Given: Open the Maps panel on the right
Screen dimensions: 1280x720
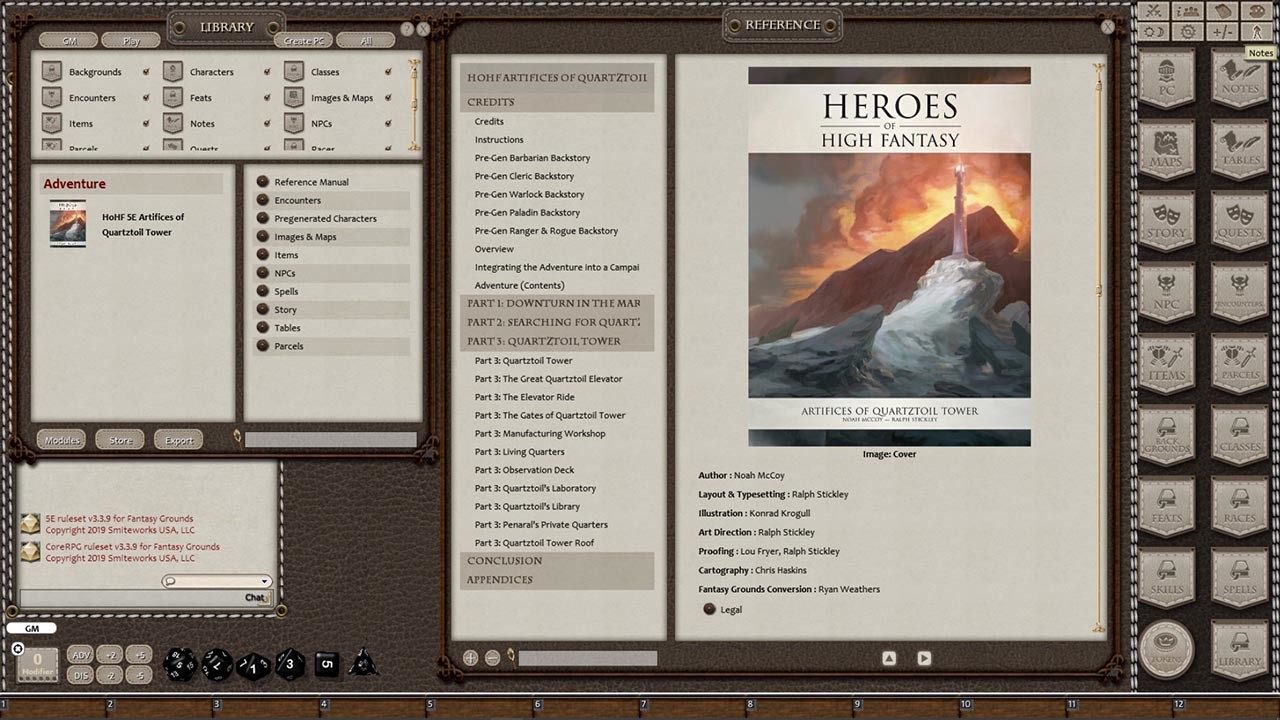Looking at the screenshot, I should pos(1166,151).
